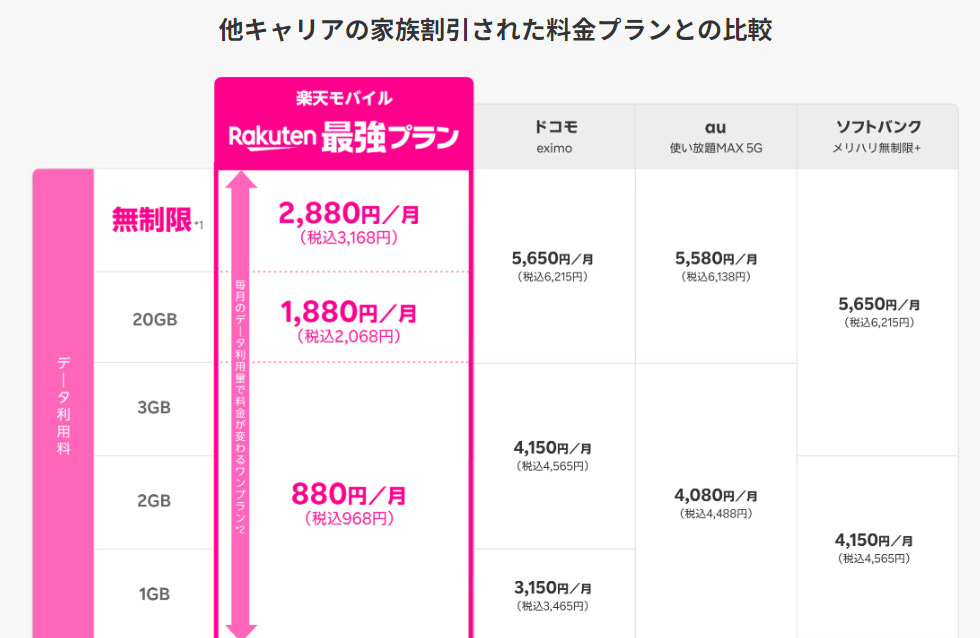The height and width of the screenshot is (638, 980).
Task: Select the ソフトバンク メリハリ無制限+ column header
Action: pyautogui.click(x=878, y=136)
